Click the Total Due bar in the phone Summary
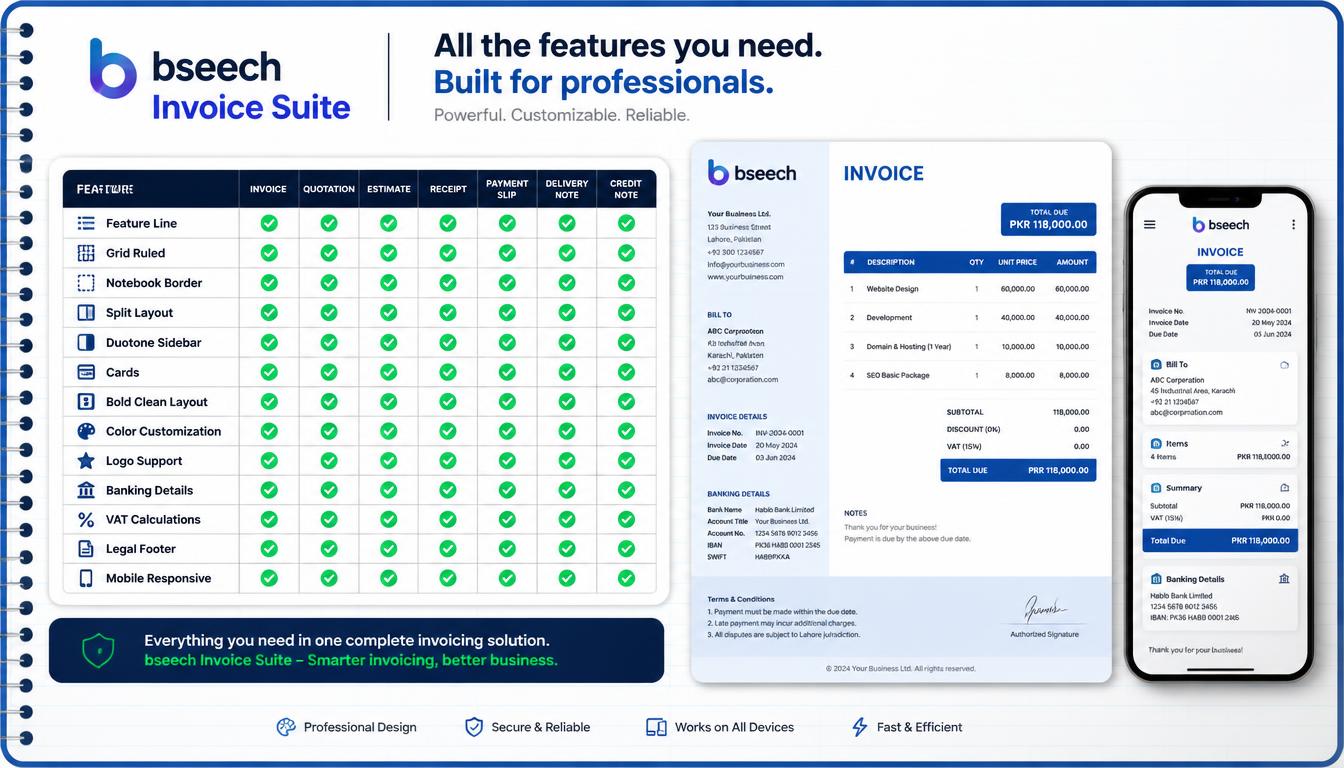The height and width of the screenshot is (768, 1344). (1220, 540)
